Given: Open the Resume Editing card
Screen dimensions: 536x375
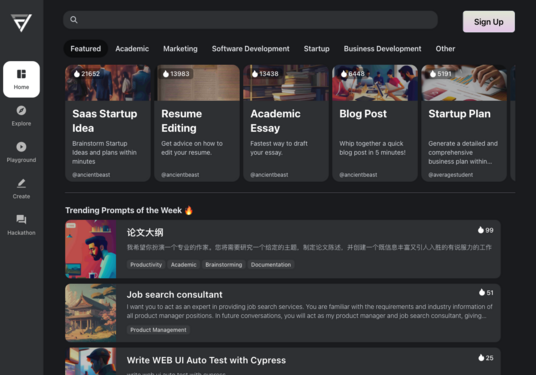Looking at the screenshot, I should pos(197,123).
